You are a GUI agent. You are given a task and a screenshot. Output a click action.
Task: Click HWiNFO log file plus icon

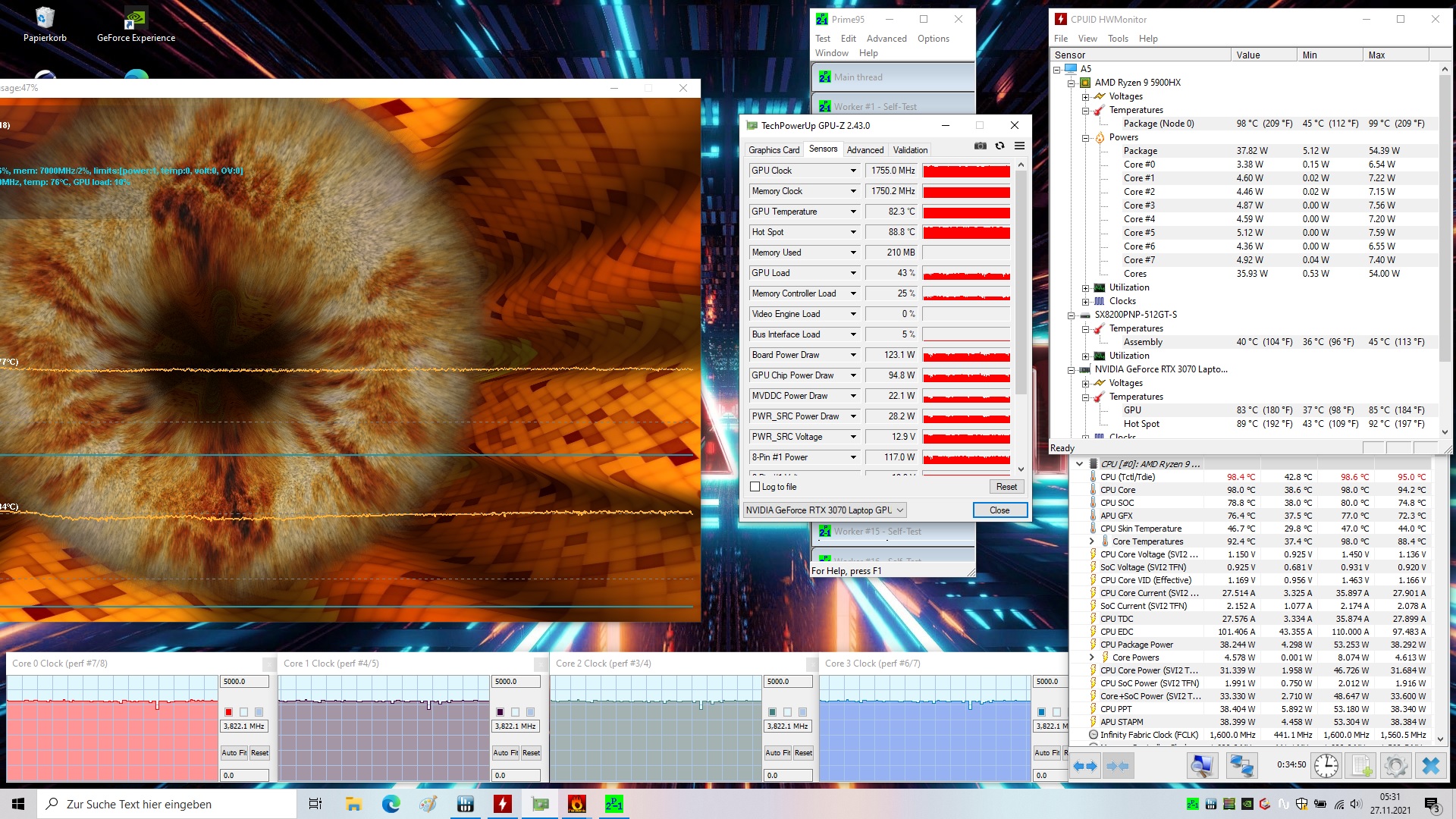(x=1361, y=765)
